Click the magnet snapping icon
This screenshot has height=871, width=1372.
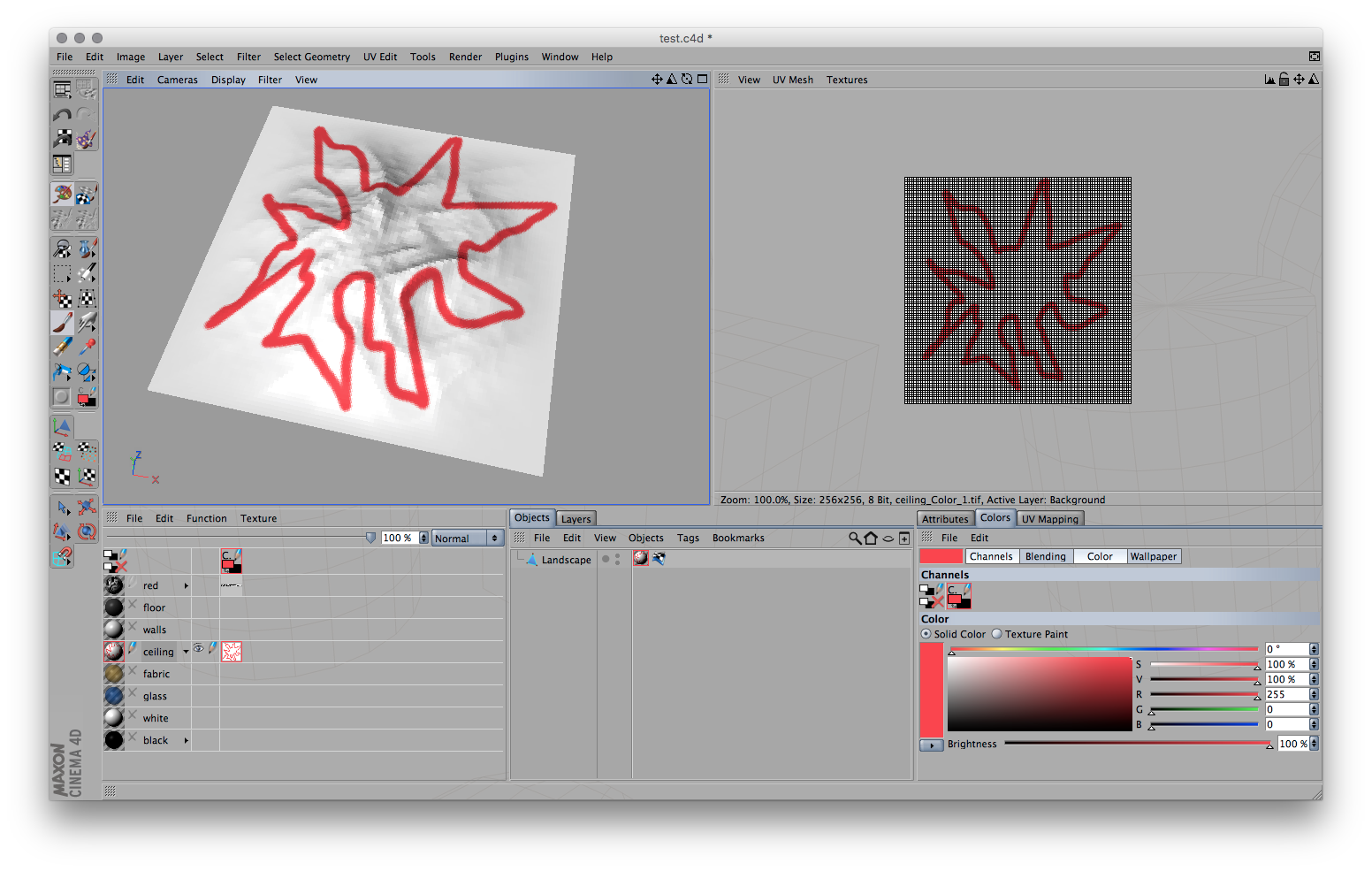[x=62, y=556]
